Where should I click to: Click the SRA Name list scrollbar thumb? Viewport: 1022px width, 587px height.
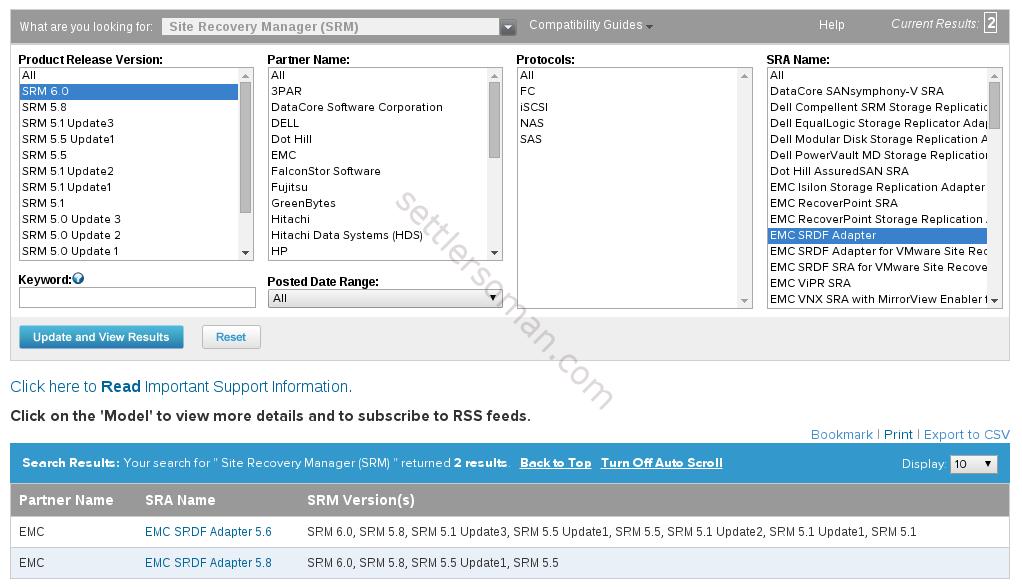(x=994, y=106)
